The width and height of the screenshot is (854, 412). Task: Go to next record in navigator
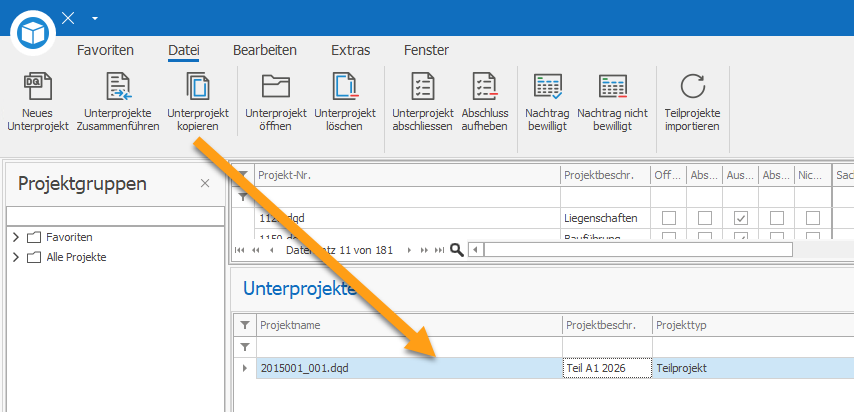[x=408, y=250]
